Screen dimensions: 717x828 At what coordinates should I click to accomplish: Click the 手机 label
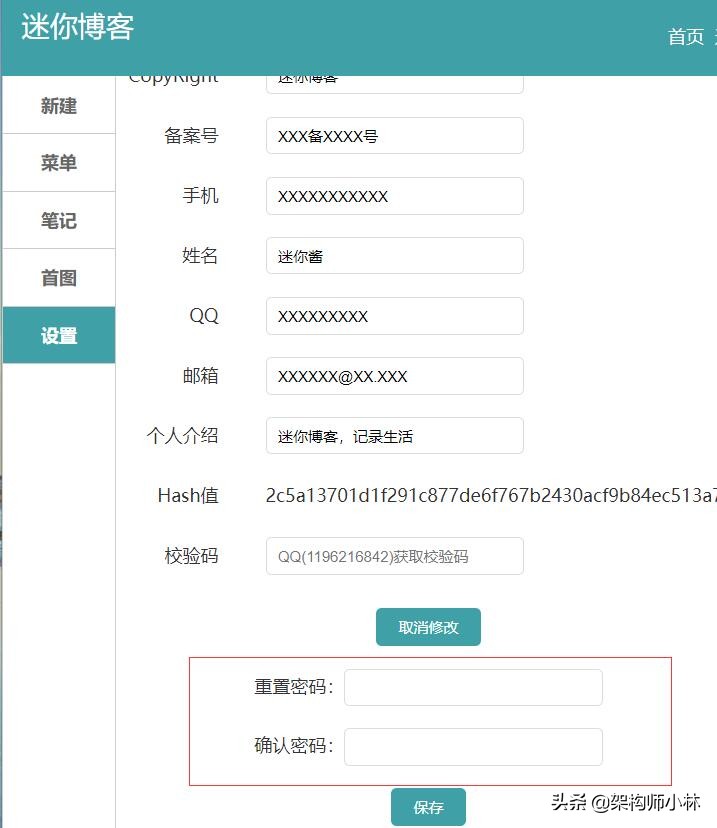200,195
